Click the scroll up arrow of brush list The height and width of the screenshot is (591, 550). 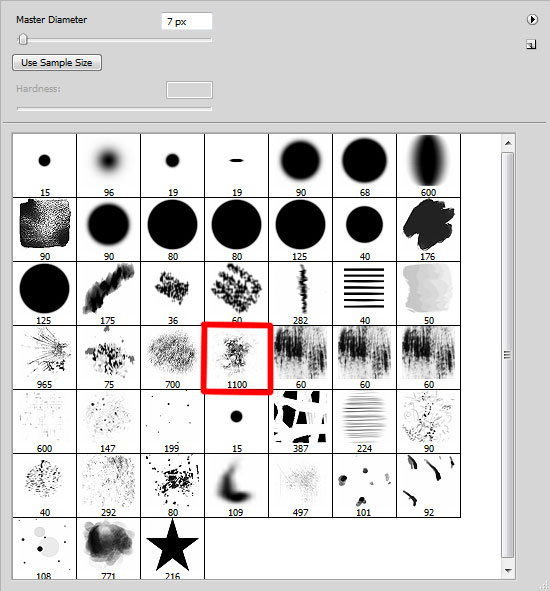(508, 143)
